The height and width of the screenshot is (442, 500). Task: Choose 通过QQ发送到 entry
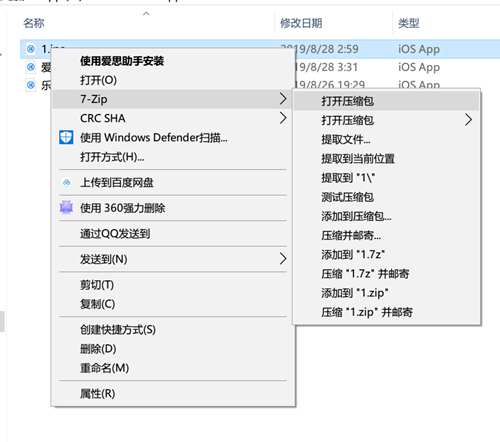tap(115, 234)
